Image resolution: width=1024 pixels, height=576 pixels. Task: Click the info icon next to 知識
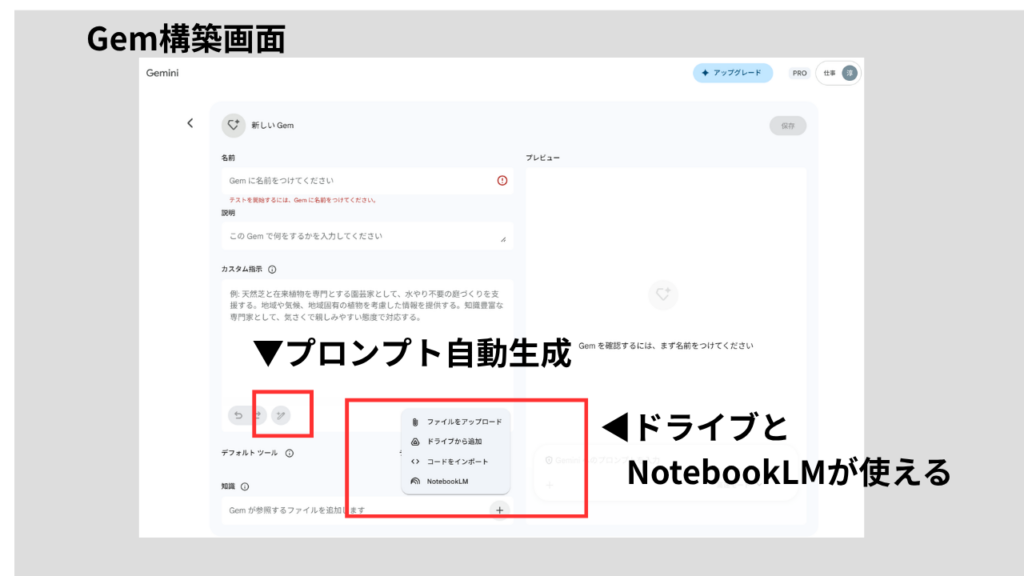pyautogui.click(x=244, y=487)
